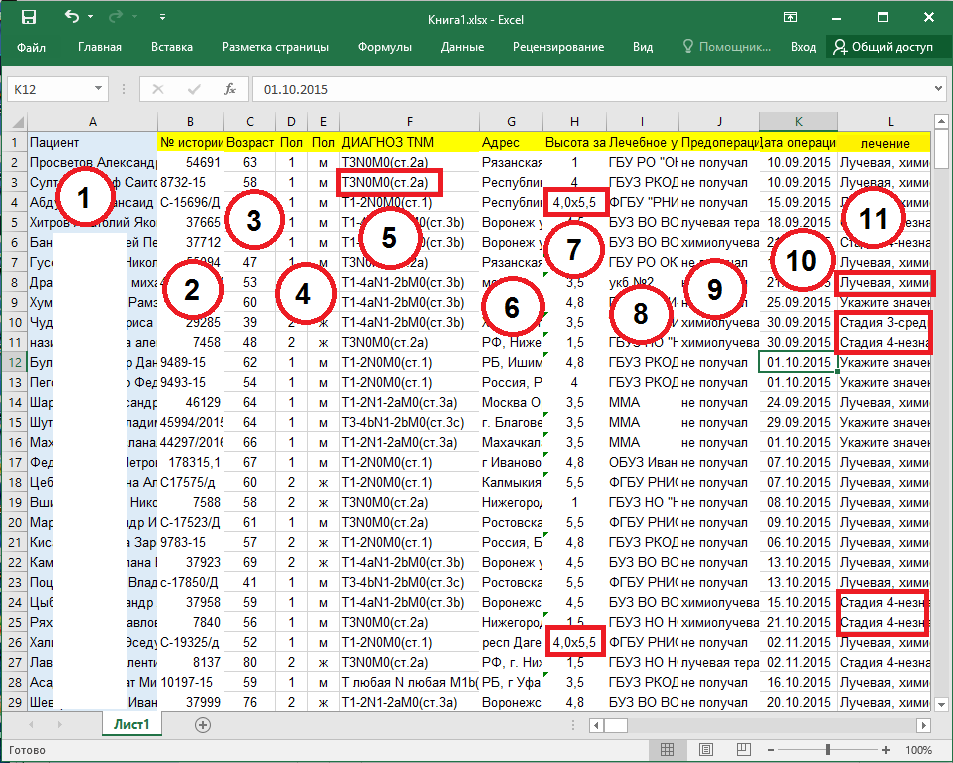Open the Разметка страницы ribbon tab
This screenshot has height=763, width=953.
(x=275, y=47)
